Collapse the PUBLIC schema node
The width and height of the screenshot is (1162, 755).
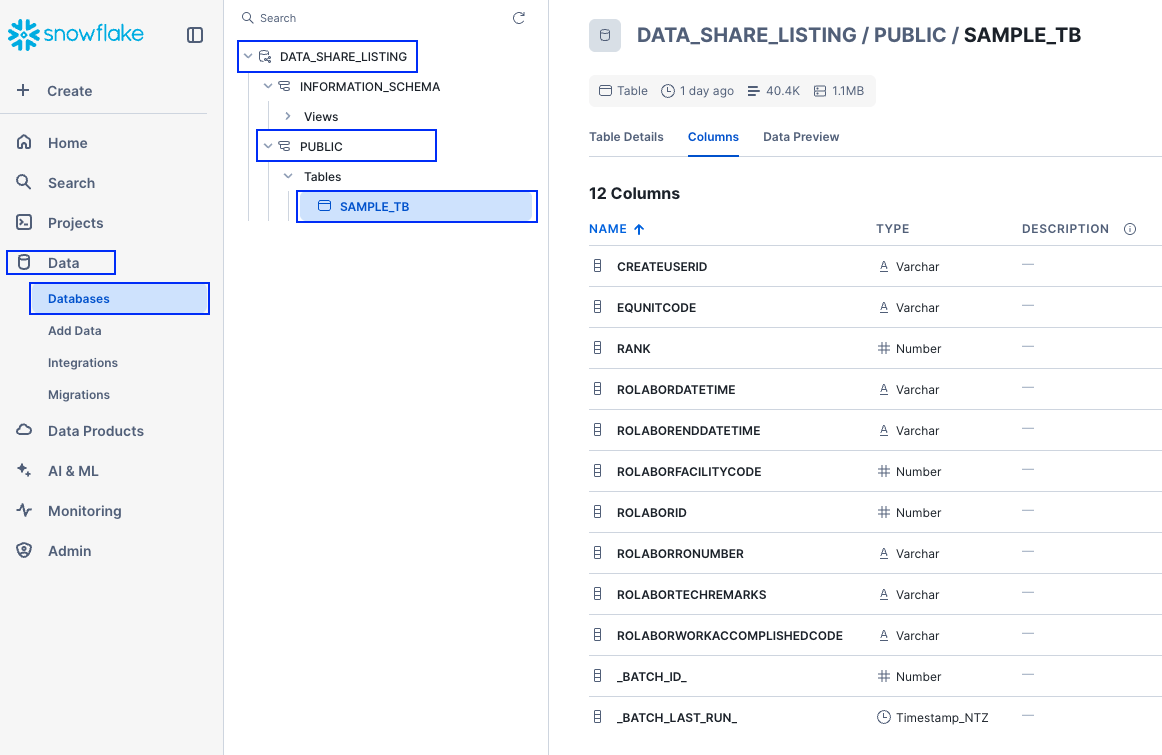267,145
